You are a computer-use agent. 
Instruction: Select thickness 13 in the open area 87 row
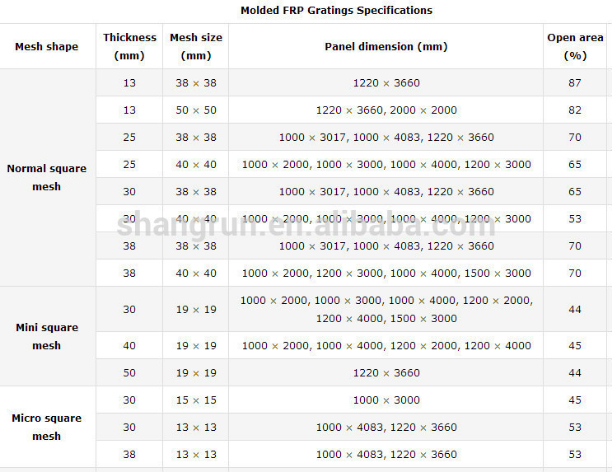point(129,83)
